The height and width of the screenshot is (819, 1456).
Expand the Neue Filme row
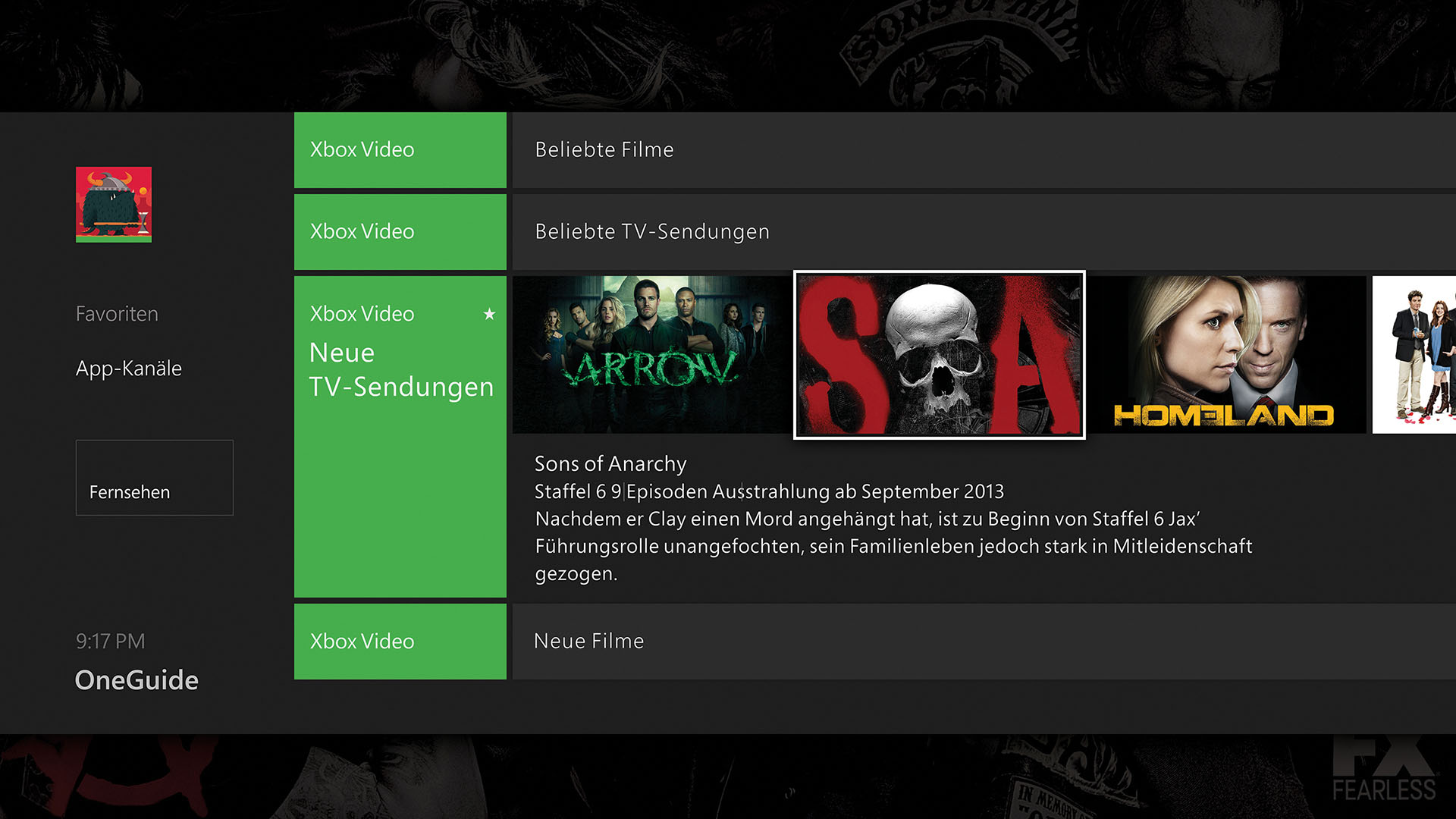984,642
